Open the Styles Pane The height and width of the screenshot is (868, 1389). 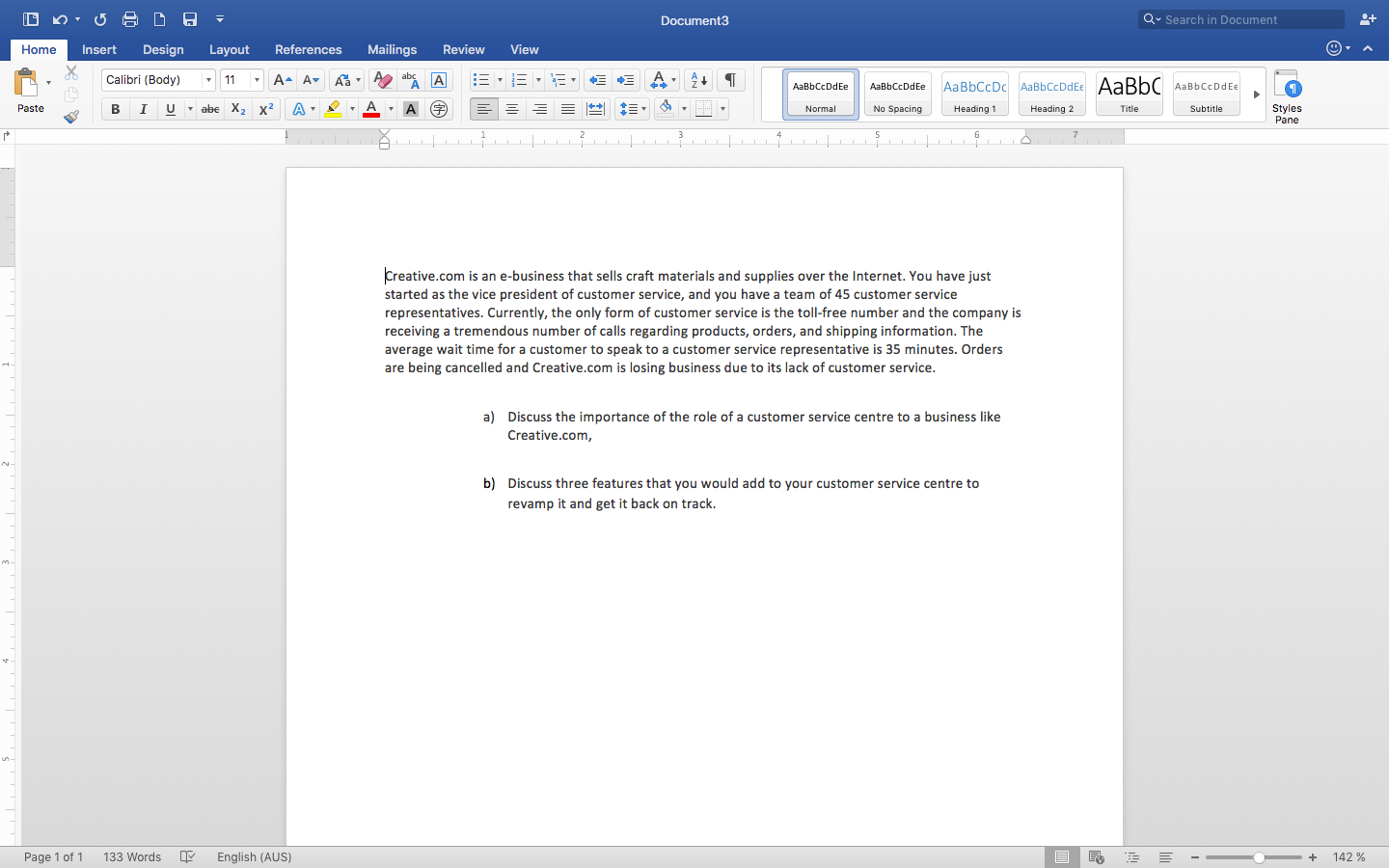(x=1287, y=96)
